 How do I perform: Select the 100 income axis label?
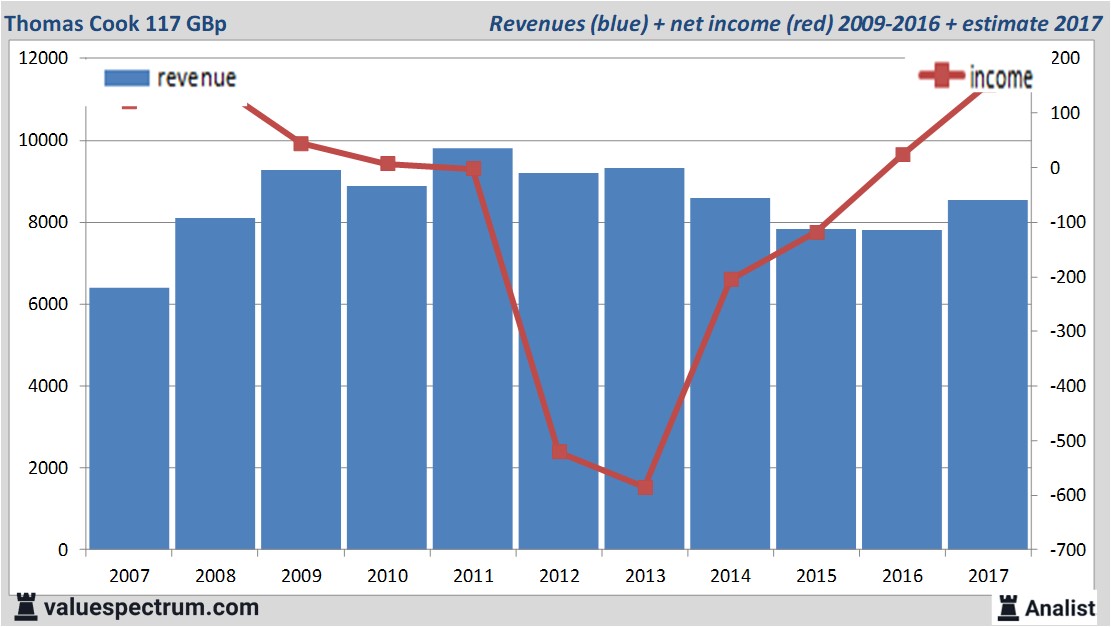[x=1065, y=113]
